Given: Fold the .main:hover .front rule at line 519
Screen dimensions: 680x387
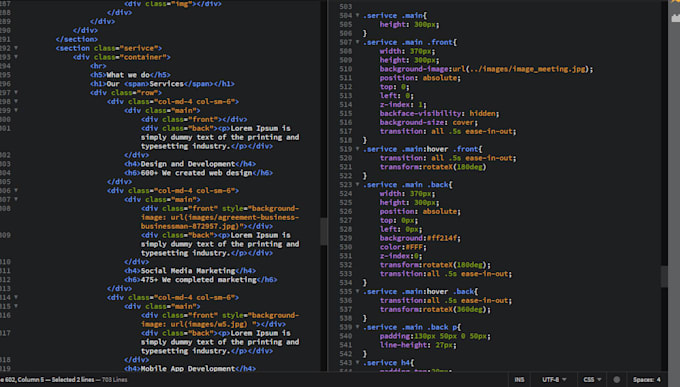Looking at the screenshot, I should coord(357,149).
